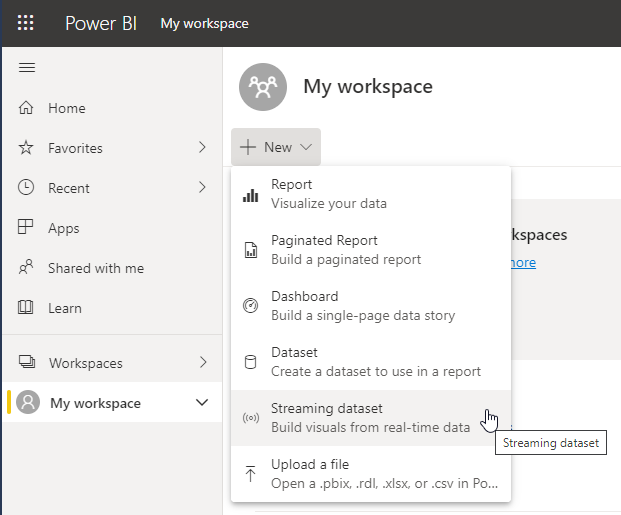This screenshot has height=515, width=621.
Task: Toggle the My workspace dropdown chevron
Action: pos(202,402)
